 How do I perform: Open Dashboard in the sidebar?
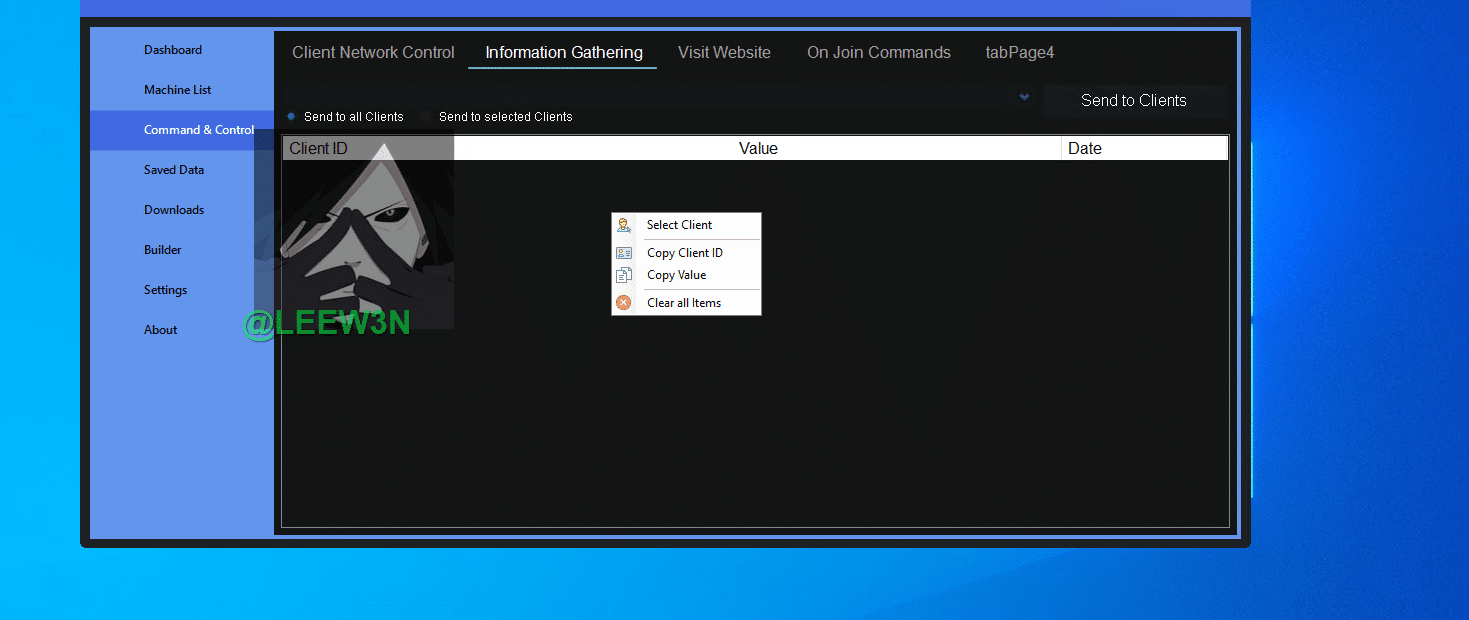click(173, 50)
